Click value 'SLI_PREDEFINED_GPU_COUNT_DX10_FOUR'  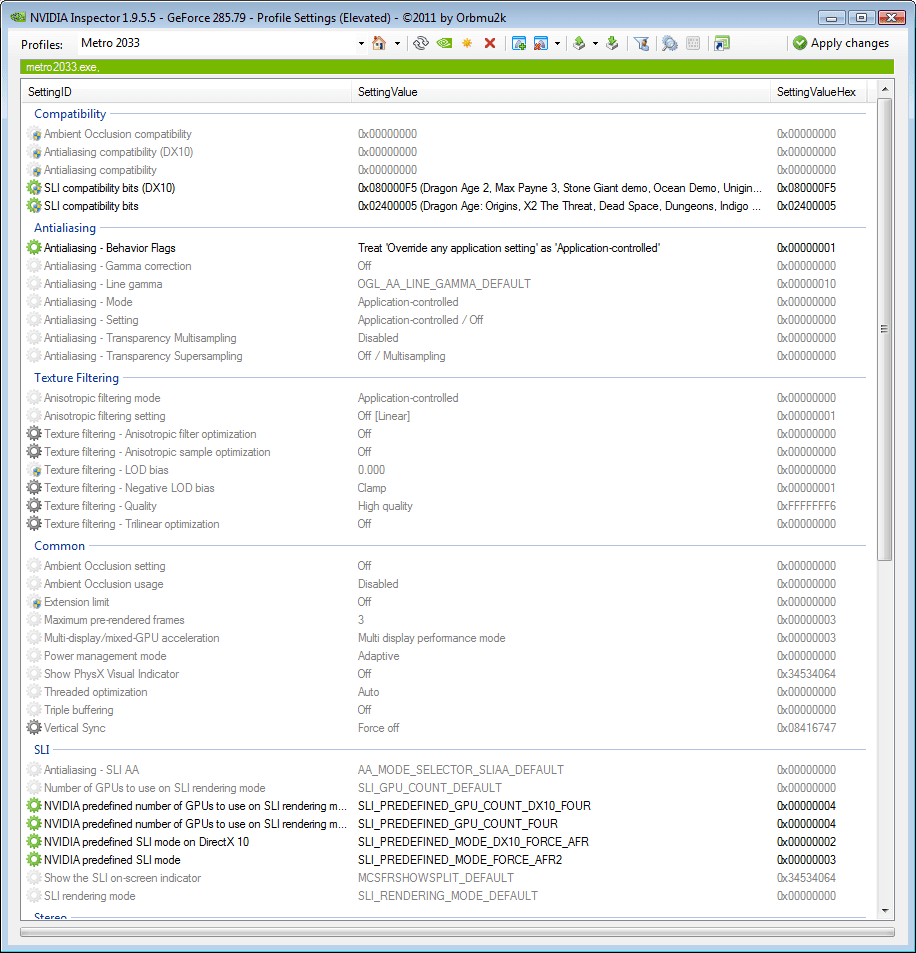474,806
